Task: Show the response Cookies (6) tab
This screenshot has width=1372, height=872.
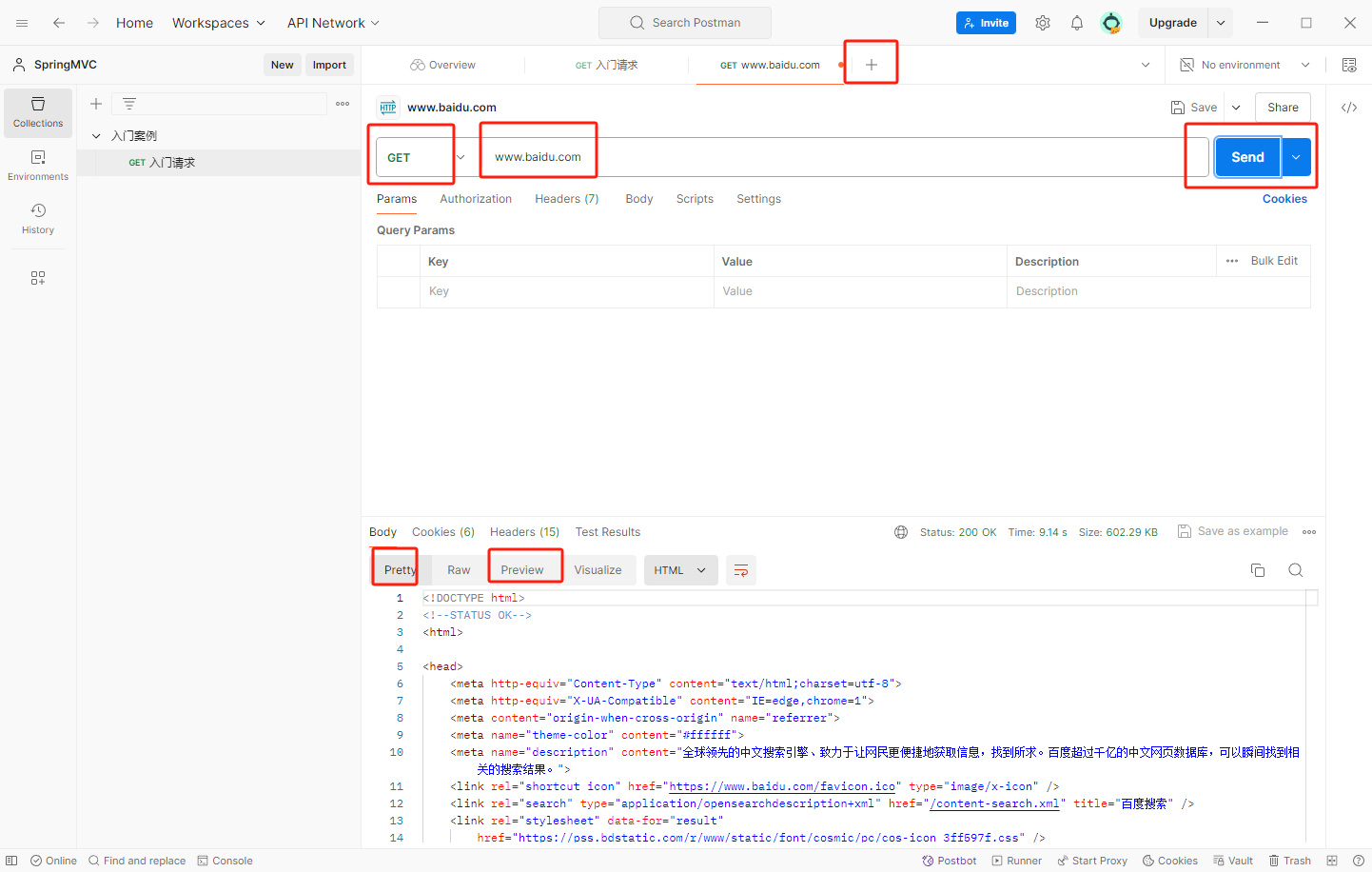Action: [x=443, y=532]
